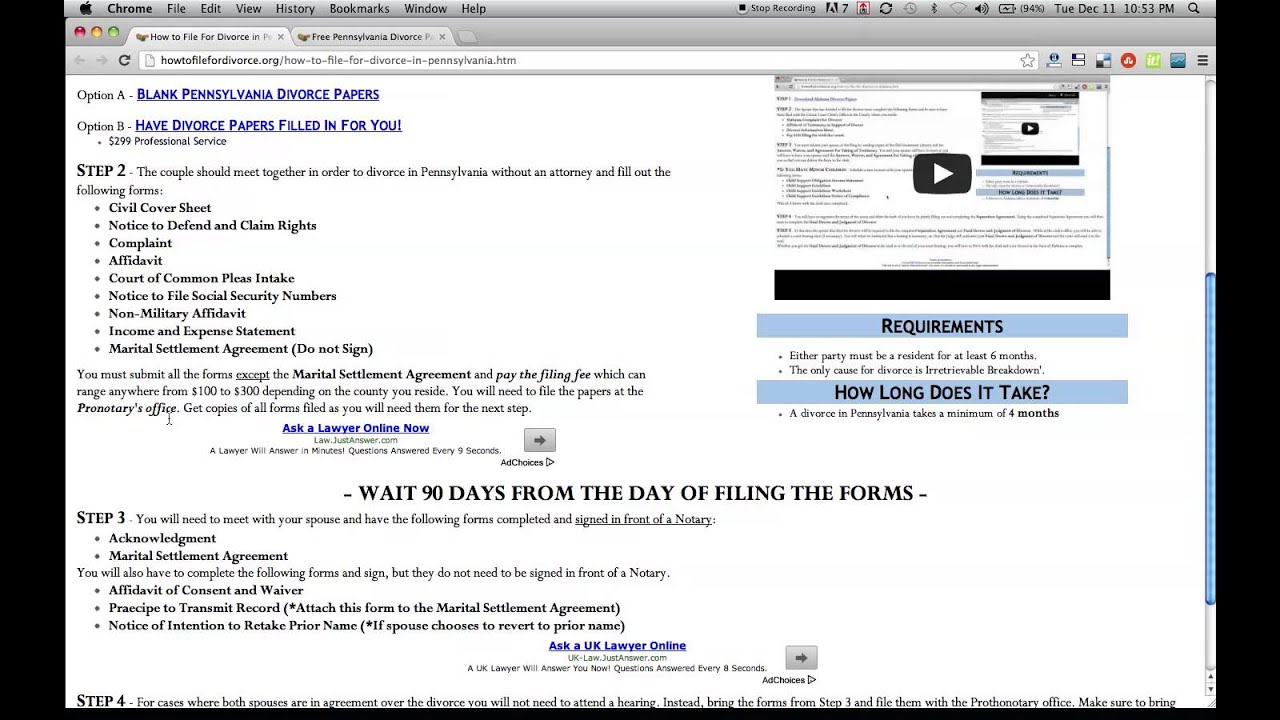Screen dimensions: 1280x720
Task: Open the File menu
Action: tap(176, 8)
